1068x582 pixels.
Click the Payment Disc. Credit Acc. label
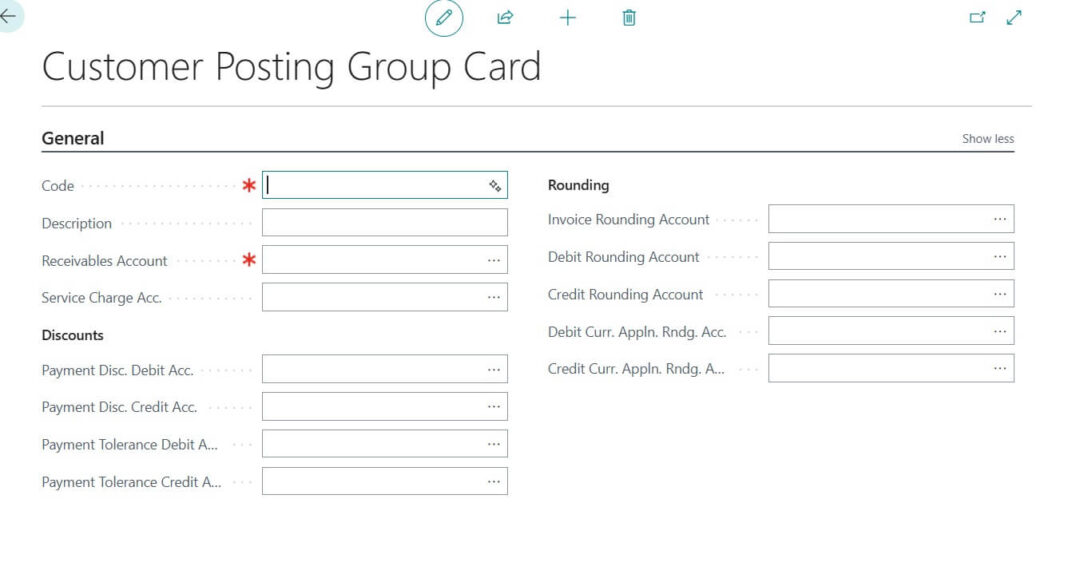[119, 407]
